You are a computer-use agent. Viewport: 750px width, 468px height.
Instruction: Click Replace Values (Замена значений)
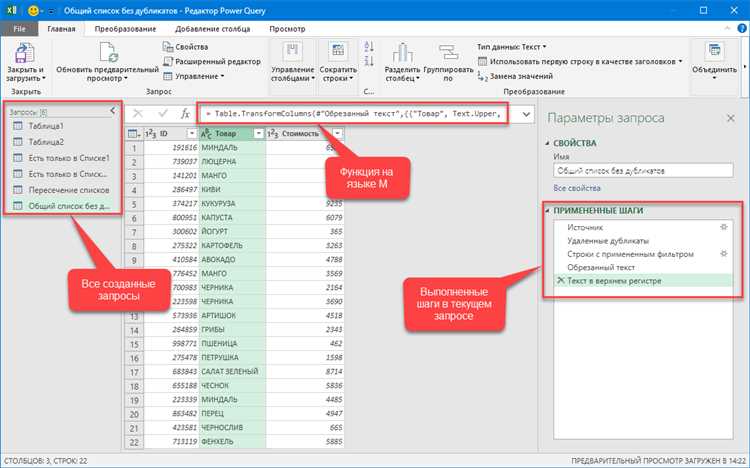click(x=515, y=76)
